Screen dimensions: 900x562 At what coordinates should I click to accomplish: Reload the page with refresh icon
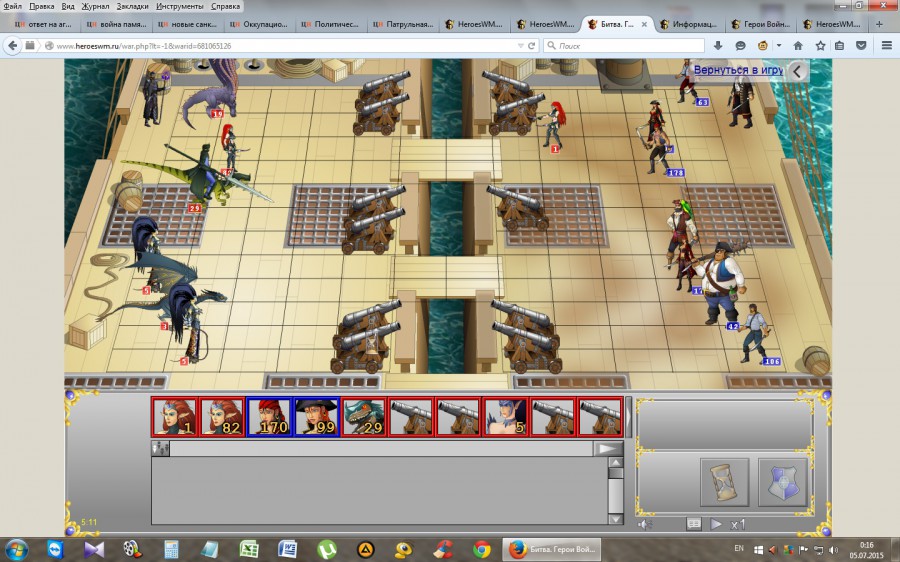click(532, 45)
